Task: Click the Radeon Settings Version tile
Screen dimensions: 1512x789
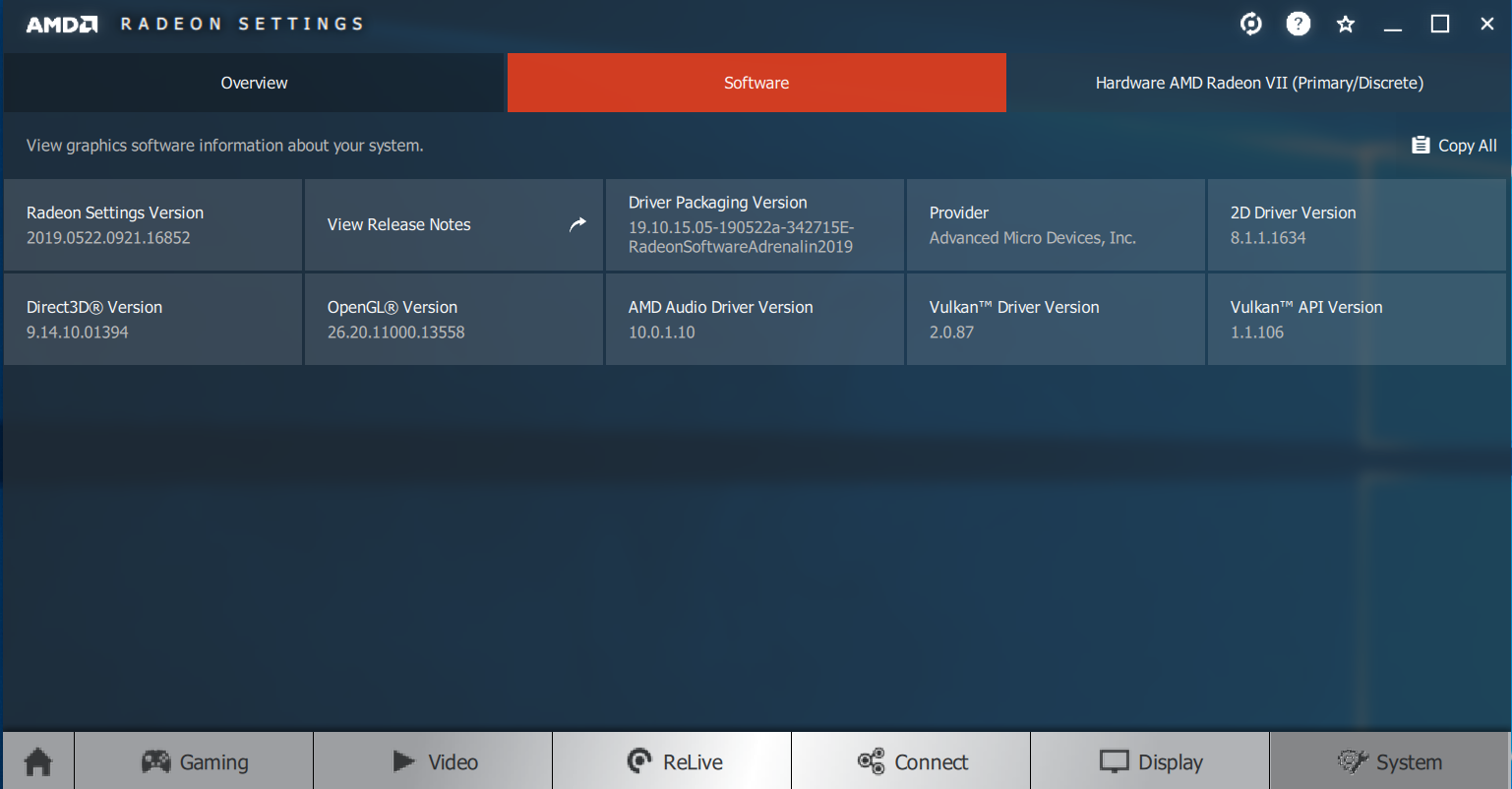Action: tap(152, 224)
